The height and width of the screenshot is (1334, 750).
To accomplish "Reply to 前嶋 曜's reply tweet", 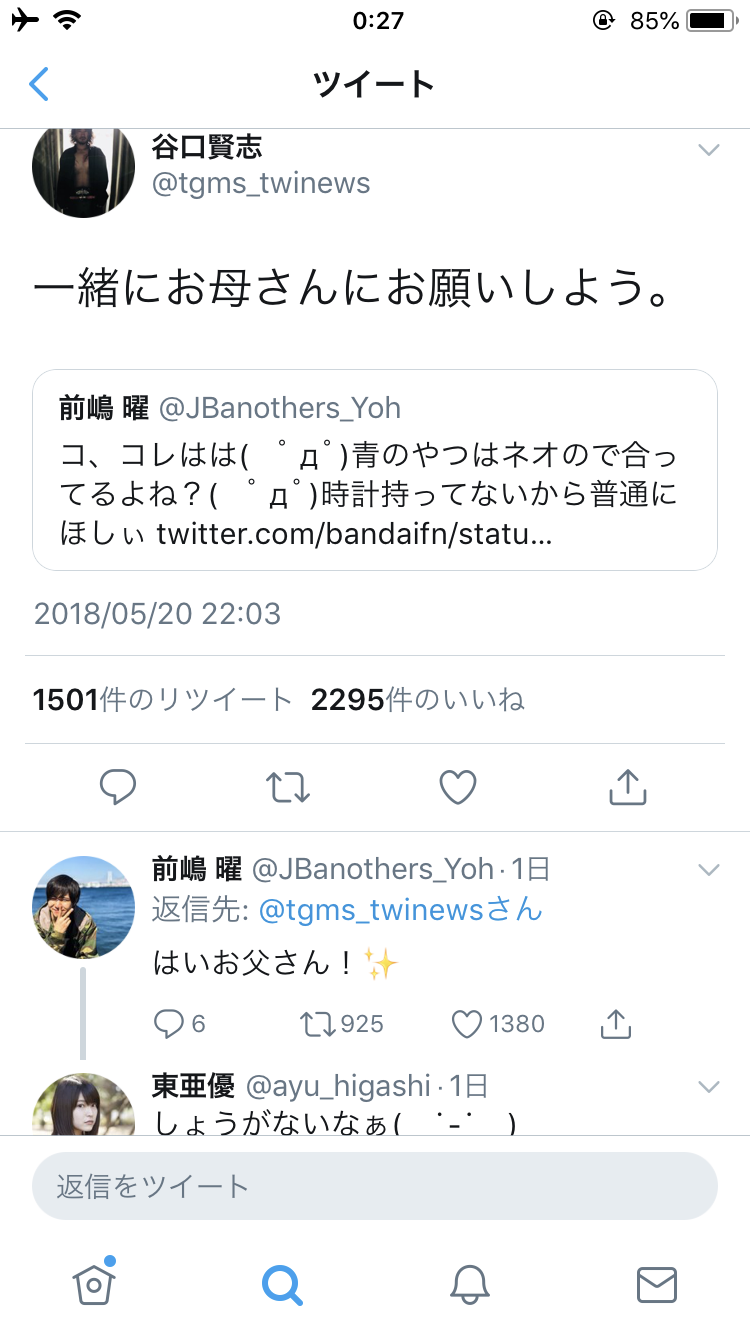I will point(170,1023).
